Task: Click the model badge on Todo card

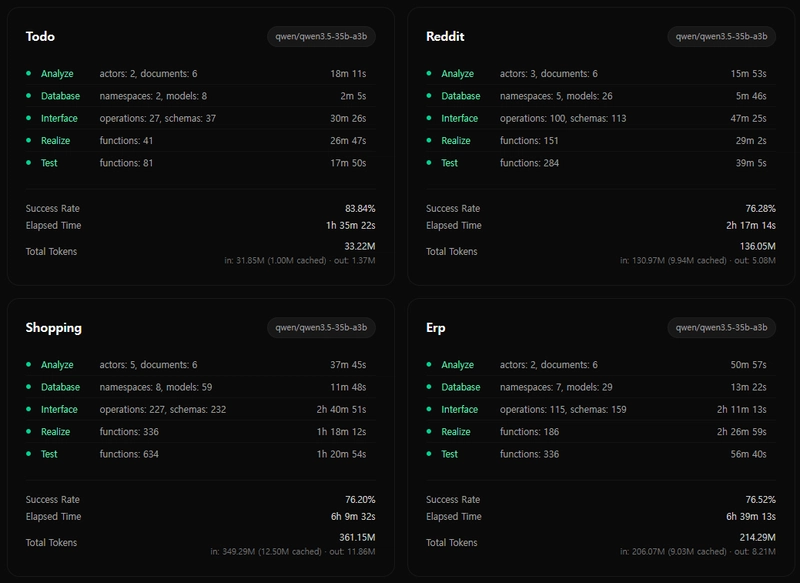Action: click(322, 37)
